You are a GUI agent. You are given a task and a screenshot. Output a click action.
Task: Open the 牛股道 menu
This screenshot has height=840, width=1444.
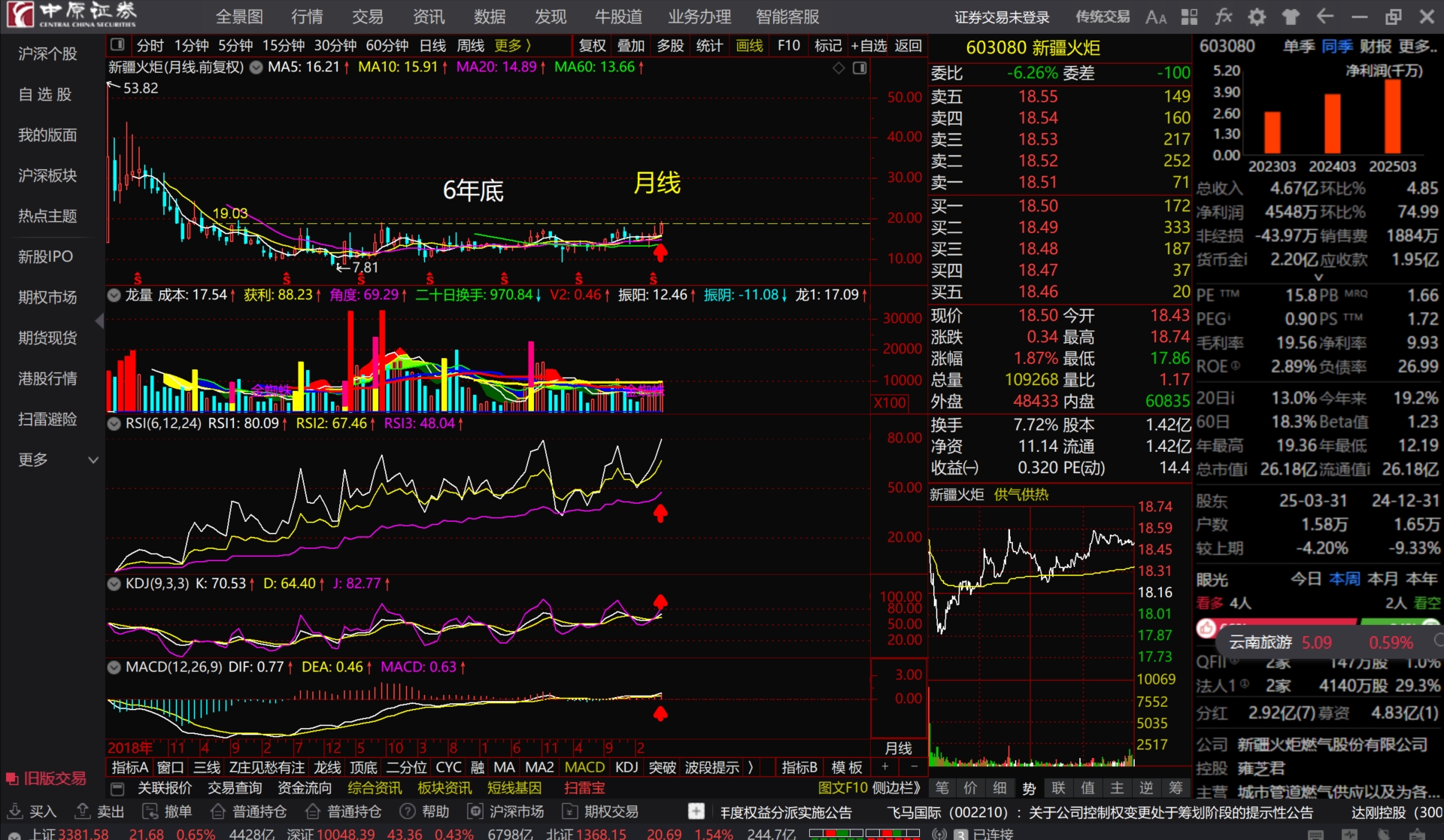[x=618, y=17]
